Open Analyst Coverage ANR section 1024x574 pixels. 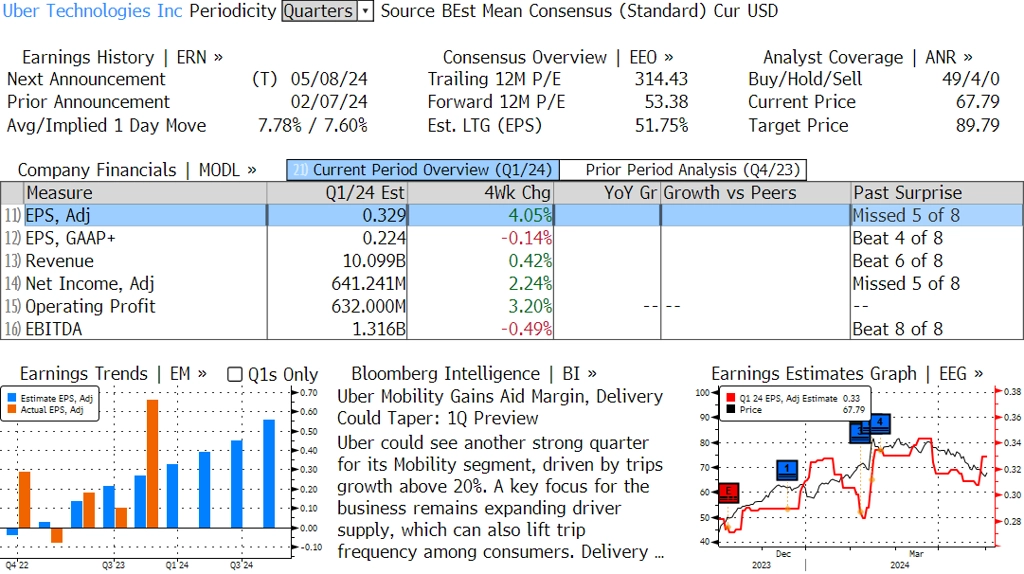(867, 57)
